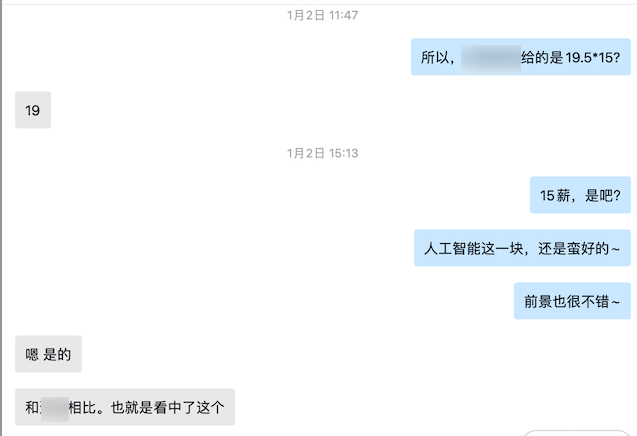637x436 pixels.
Task: Select the 15薪,是吧? message bubble
Action: (x=580, y=195)
